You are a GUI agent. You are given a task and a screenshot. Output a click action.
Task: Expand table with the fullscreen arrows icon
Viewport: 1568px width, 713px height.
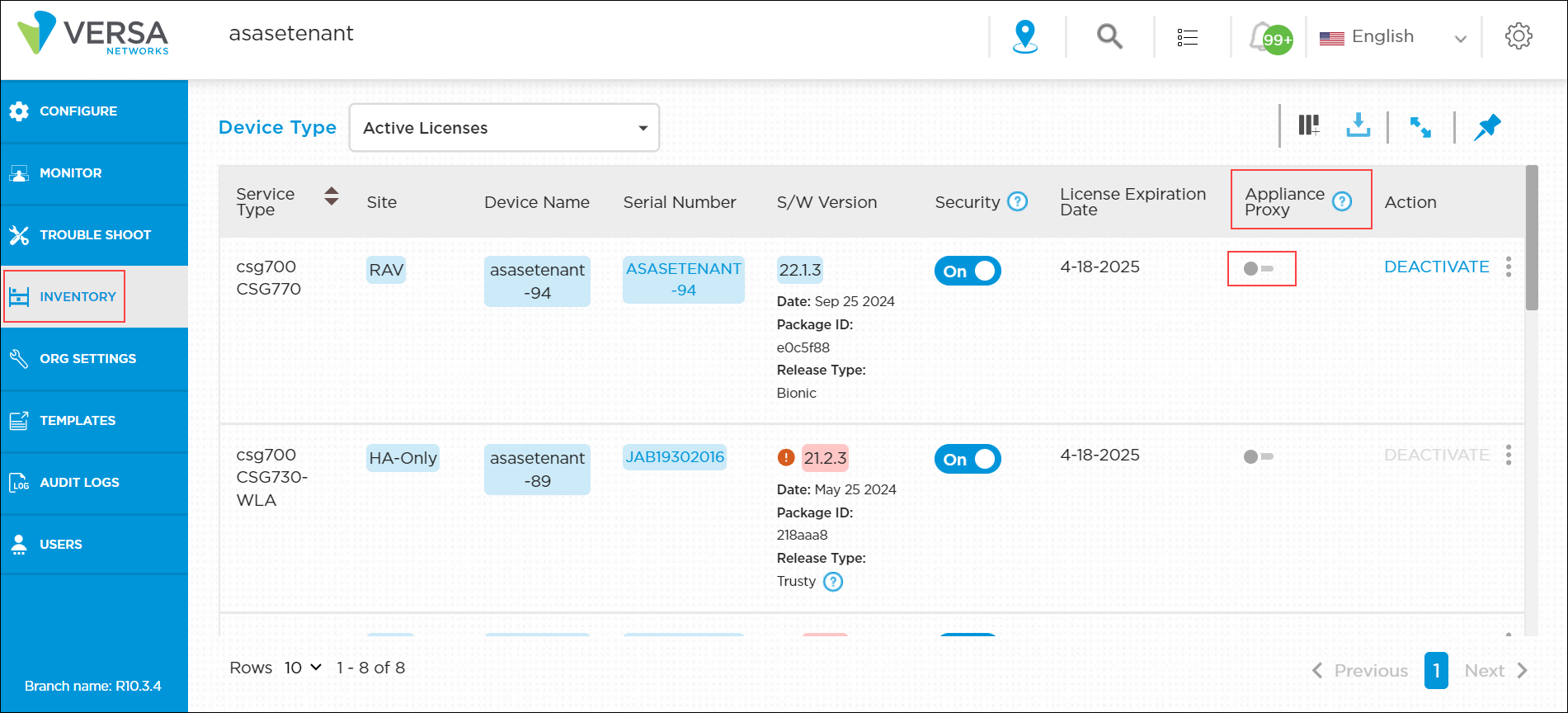coord(1420,127)
